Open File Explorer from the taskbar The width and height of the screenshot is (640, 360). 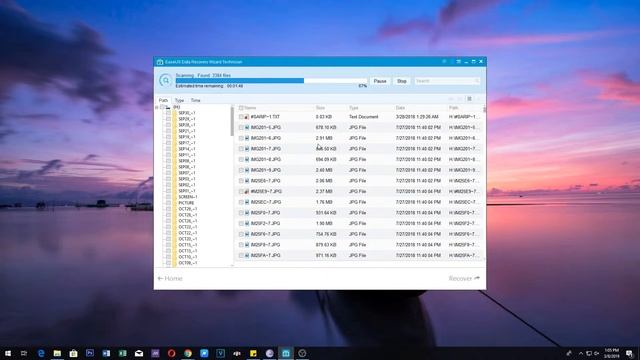pos(57,353)
